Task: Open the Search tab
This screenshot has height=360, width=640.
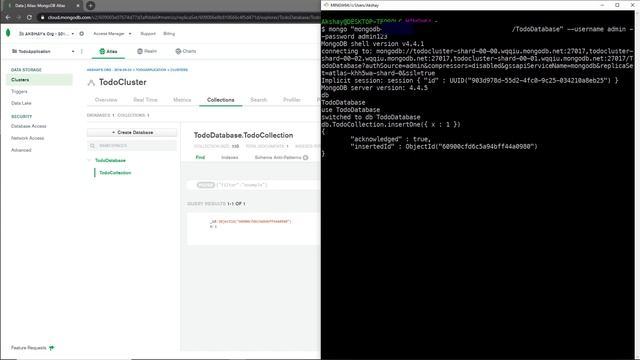Action: [258, 100]
